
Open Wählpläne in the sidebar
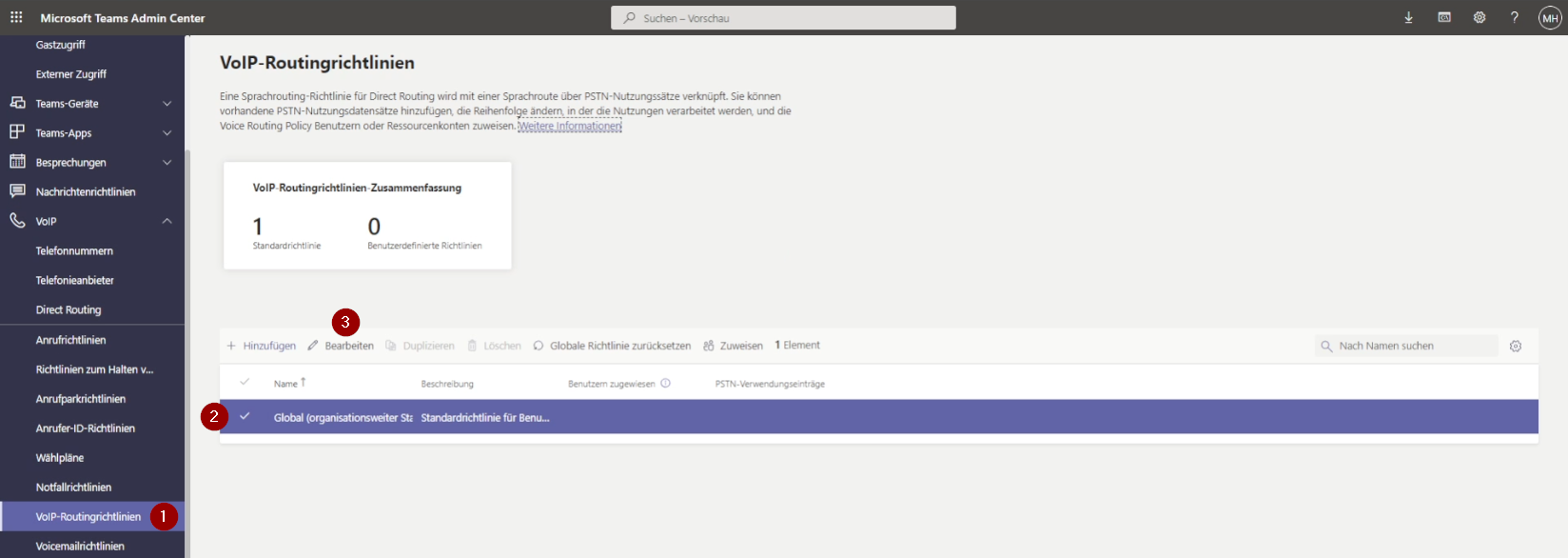point(60,458)
